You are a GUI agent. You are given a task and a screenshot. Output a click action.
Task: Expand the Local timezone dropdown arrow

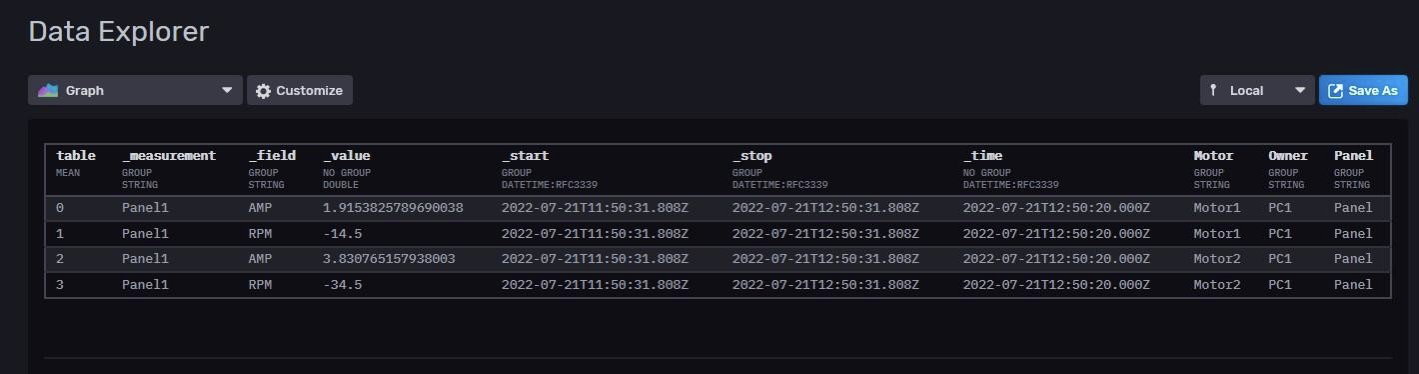point(1300,91)
